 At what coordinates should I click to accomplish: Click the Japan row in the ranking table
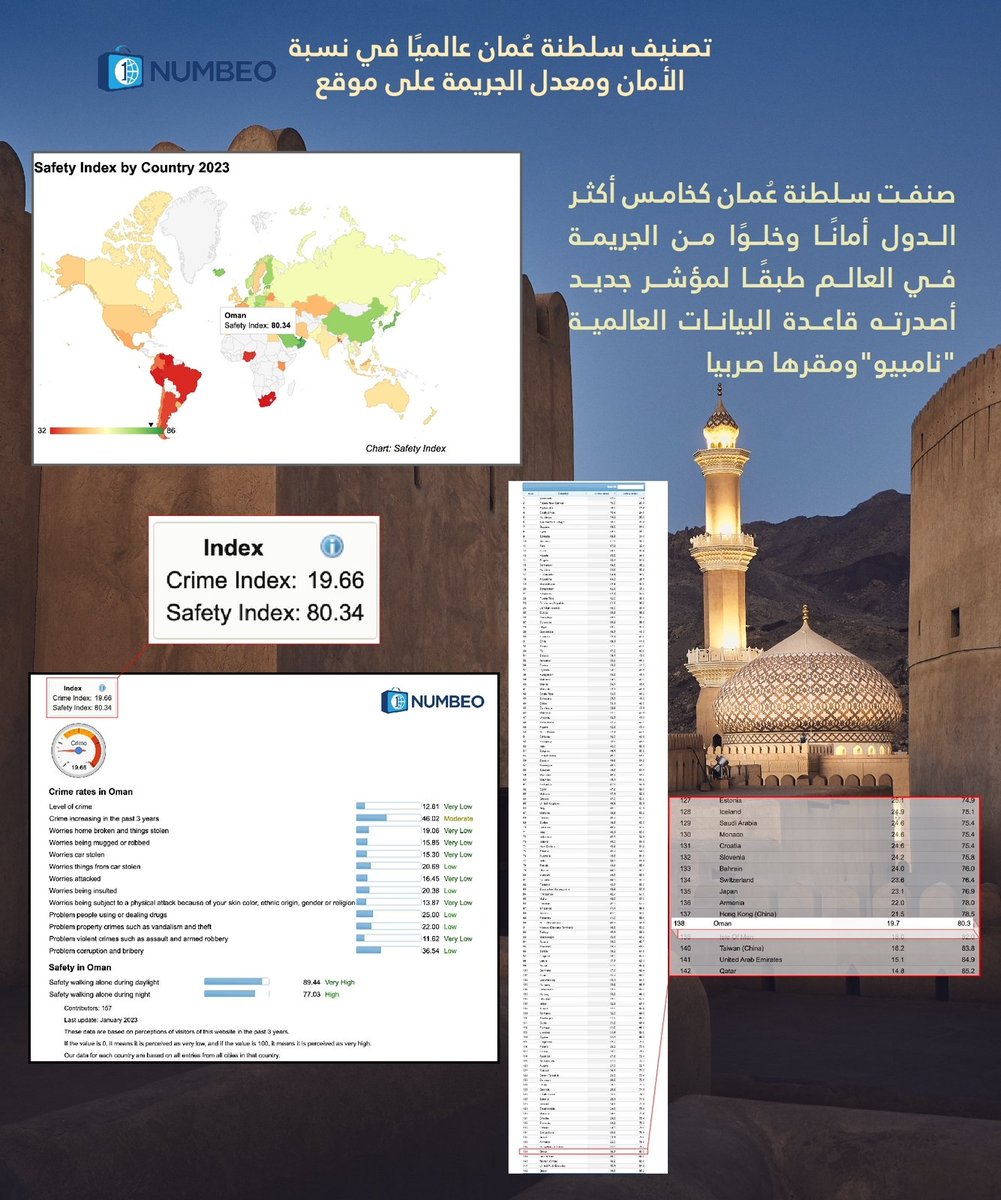[826, 891]
